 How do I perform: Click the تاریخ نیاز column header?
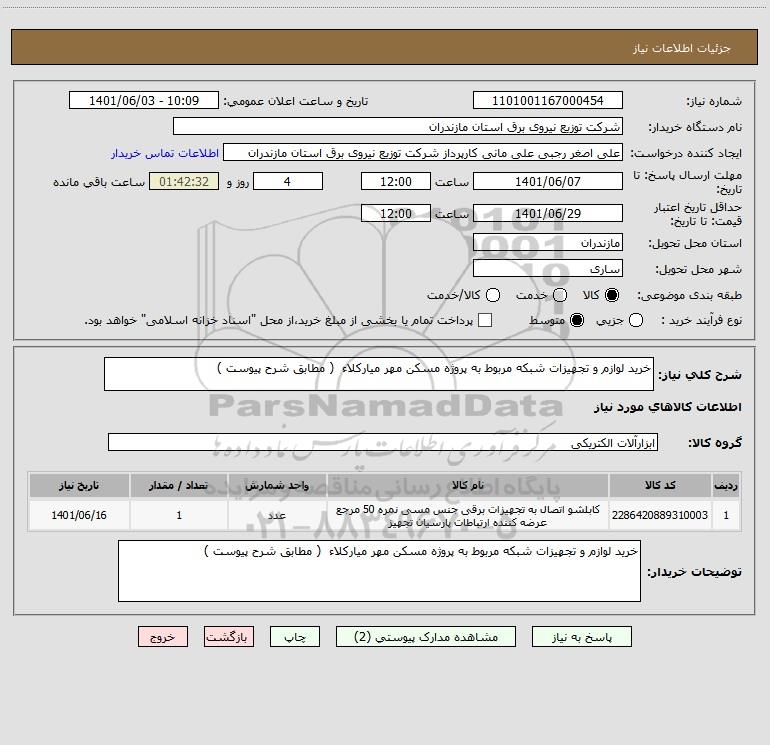pos(79,485)
